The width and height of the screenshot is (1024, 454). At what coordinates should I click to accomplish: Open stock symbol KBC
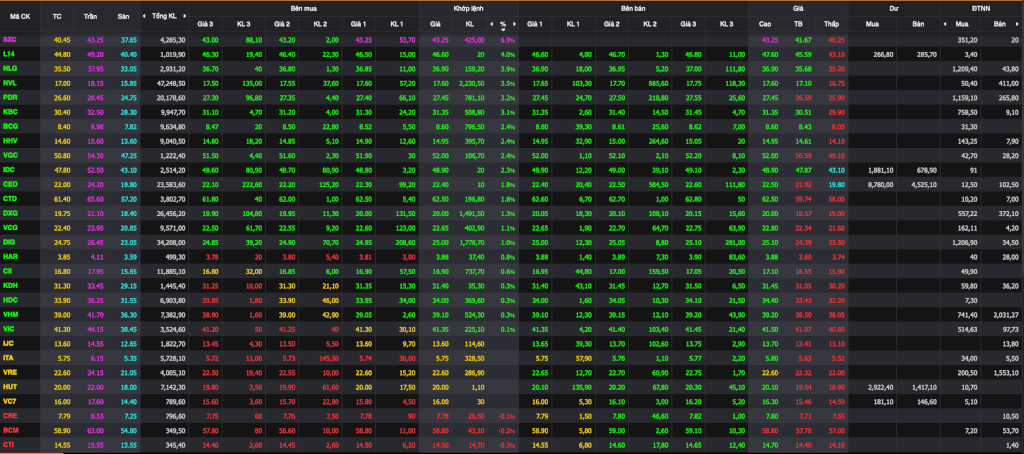[9, 112]
